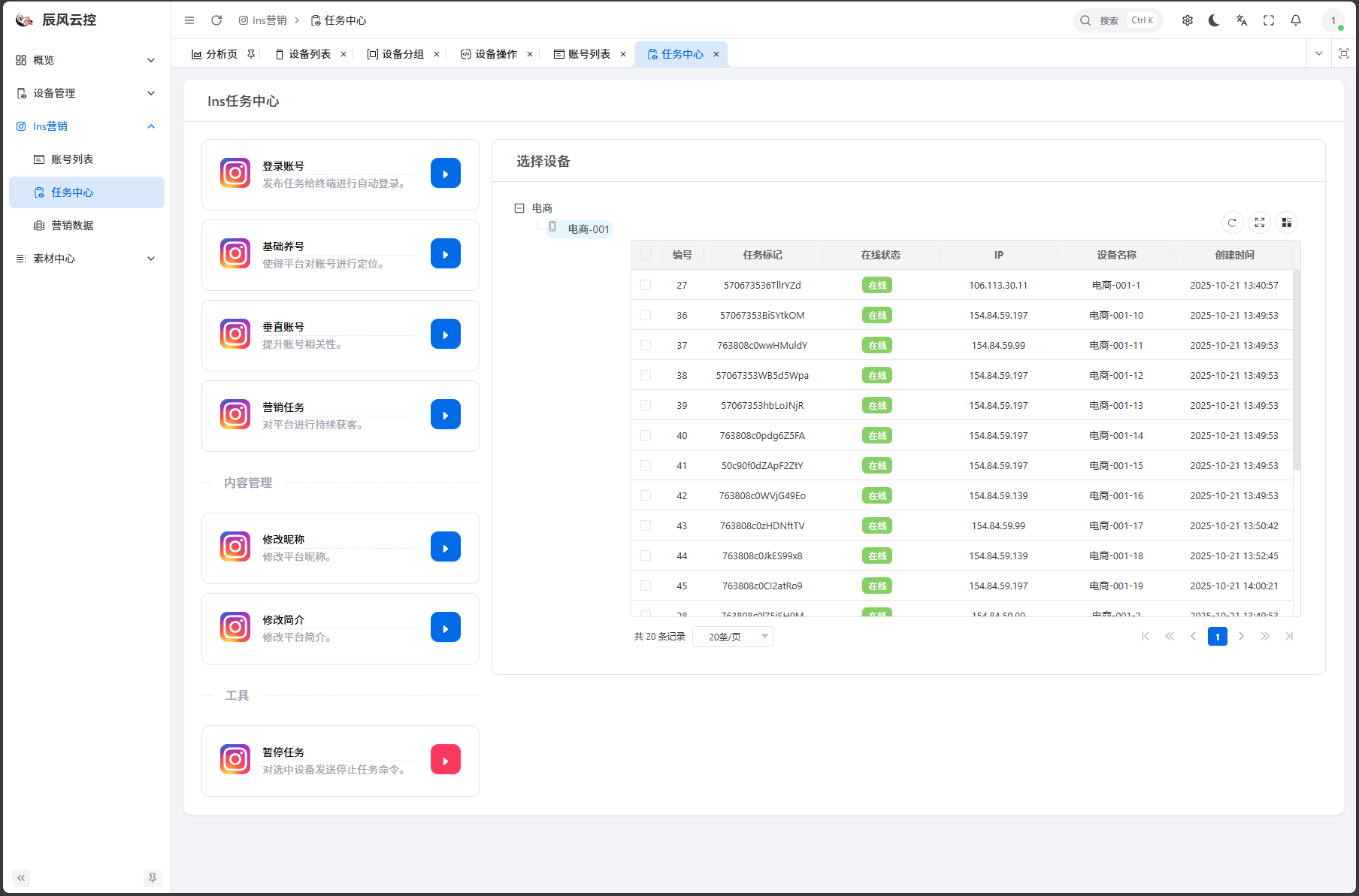The width and height of the screenshot is (1359, 896).
Task: Tick the checkbox for device 电商-001-15
Action: click(646, 465)
